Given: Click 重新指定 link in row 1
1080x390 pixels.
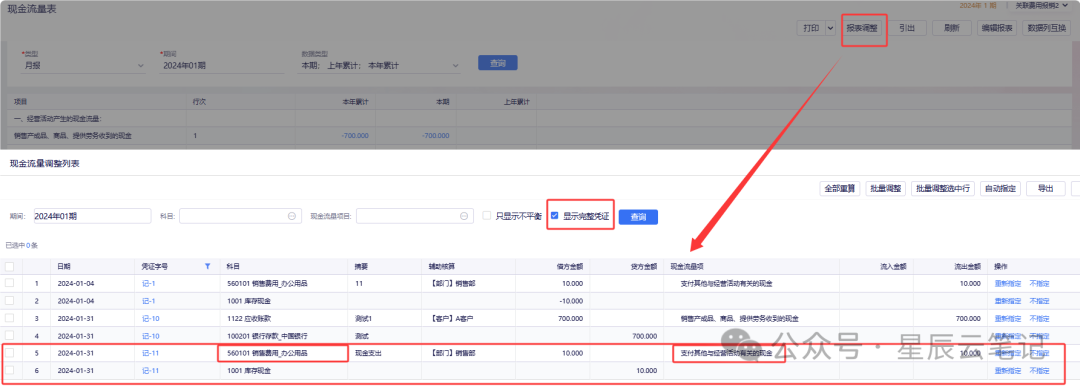Looking at the screenshot, I should (1008, 283).
